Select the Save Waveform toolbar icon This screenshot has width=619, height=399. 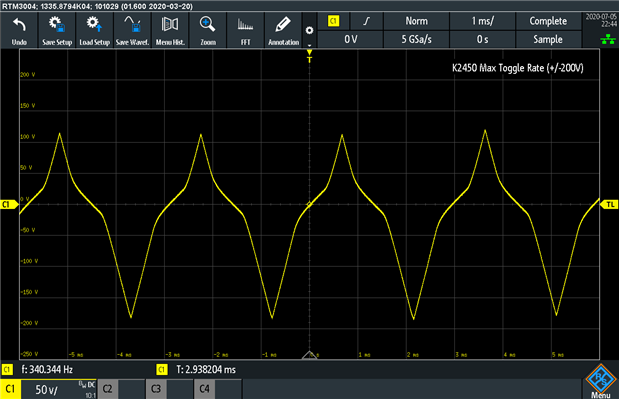click(x=132, y=30)
